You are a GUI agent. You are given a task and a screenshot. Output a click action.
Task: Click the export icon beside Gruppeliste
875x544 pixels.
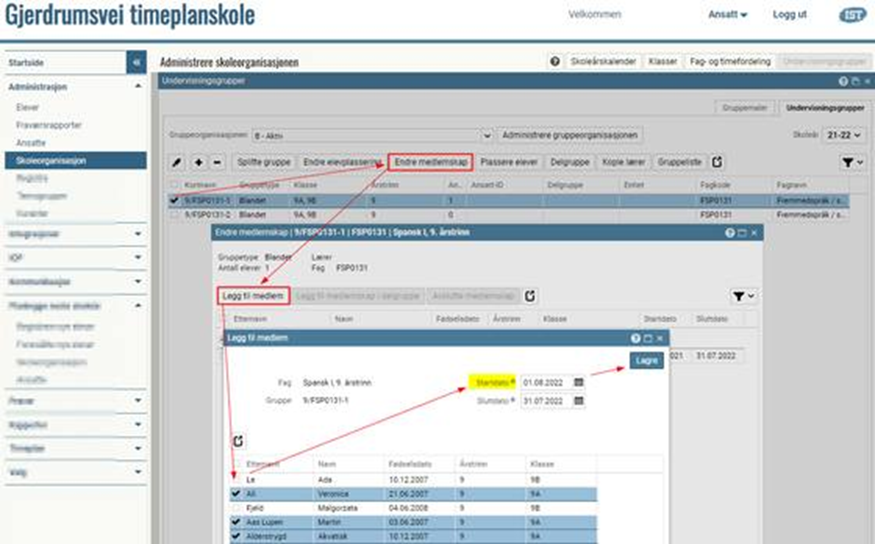pyautogui.click(x=717, y=162)
